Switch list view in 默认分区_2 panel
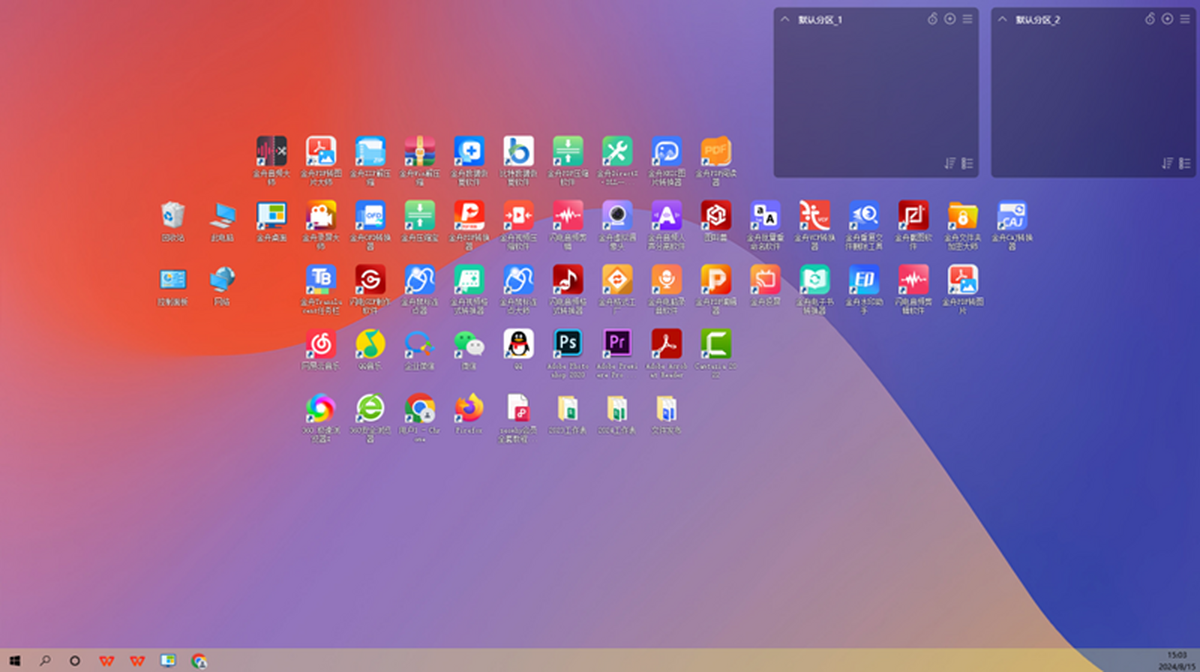This screenshot has width=1200, height=672. [1185, 163]
